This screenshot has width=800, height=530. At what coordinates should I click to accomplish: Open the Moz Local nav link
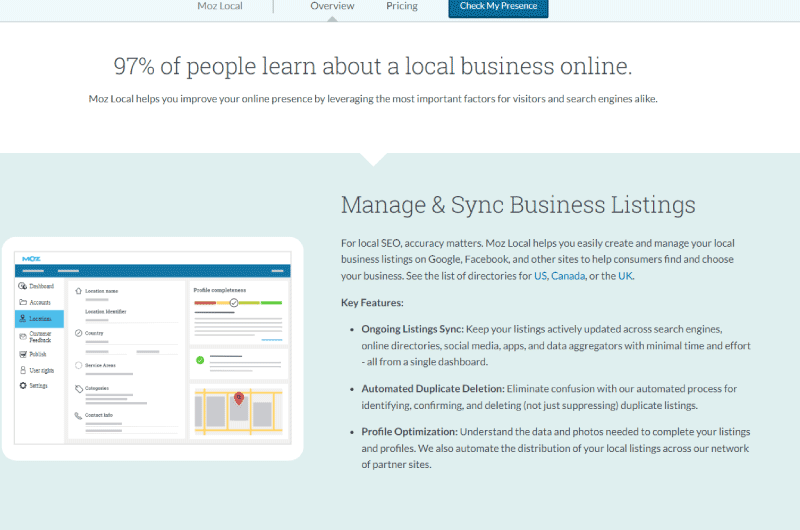[220, 6]
